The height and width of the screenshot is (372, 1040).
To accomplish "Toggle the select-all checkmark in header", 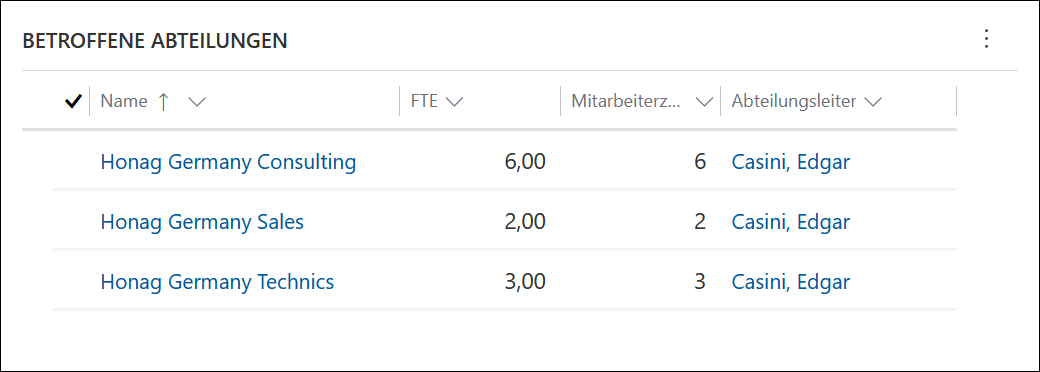I will click(x=73, y=101).
